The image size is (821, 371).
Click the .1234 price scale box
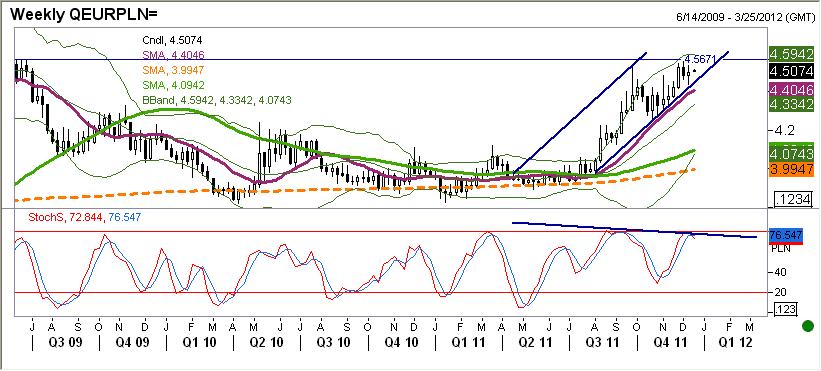click(x=792, y=199)
